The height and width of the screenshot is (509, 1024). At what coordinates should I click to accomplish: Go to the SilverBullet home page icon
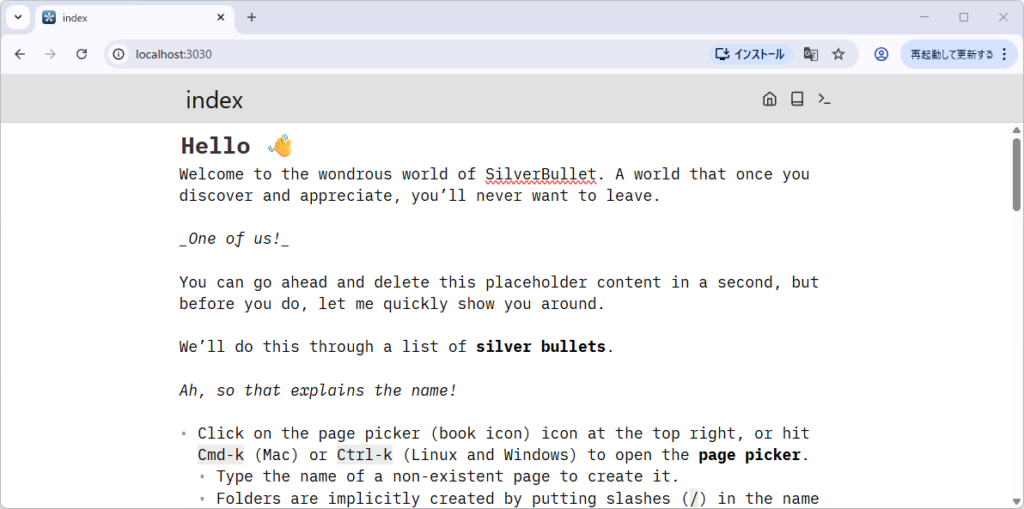point(769,99)
